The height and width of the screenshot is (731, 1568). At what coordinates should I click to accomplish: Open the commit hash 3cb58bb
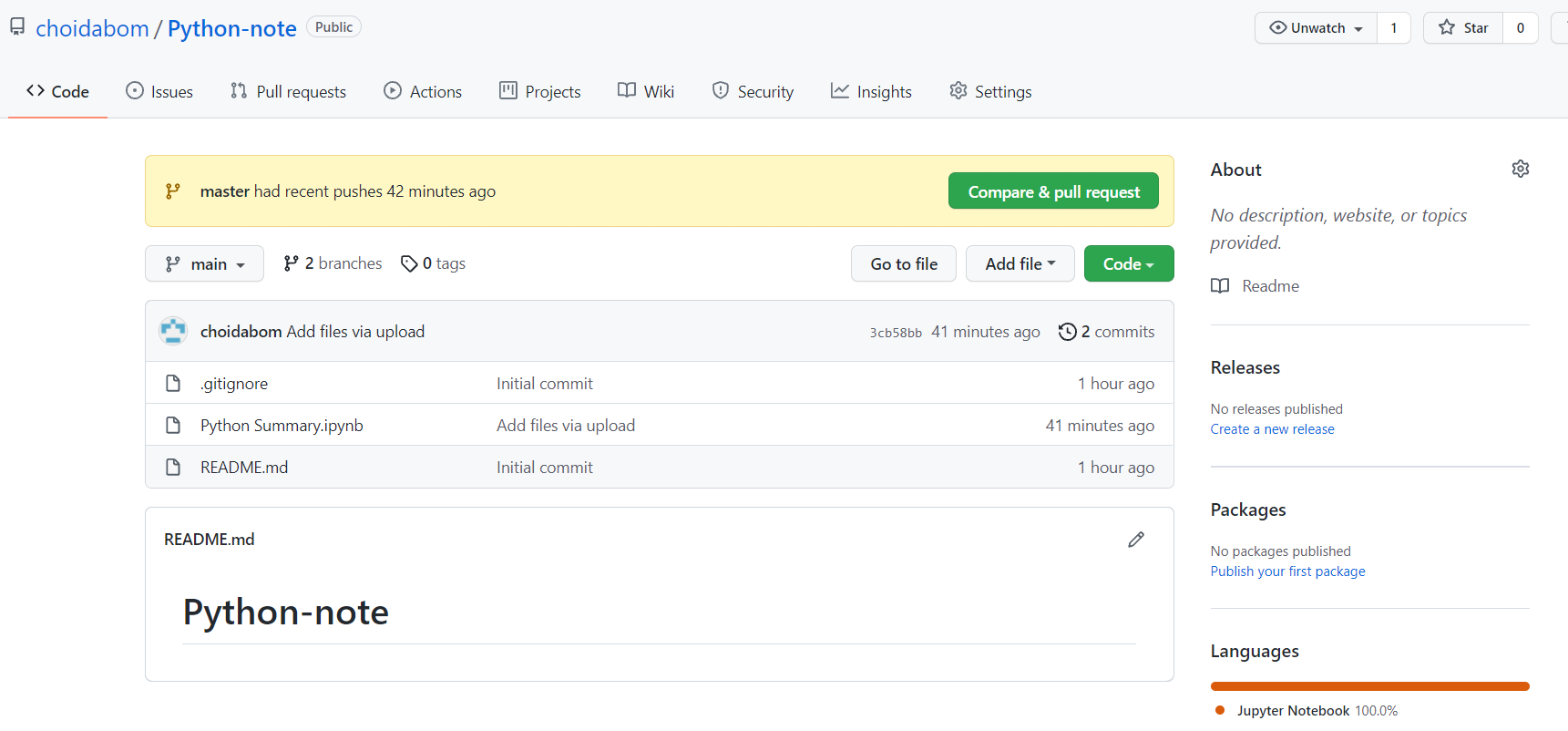(896, 333)
